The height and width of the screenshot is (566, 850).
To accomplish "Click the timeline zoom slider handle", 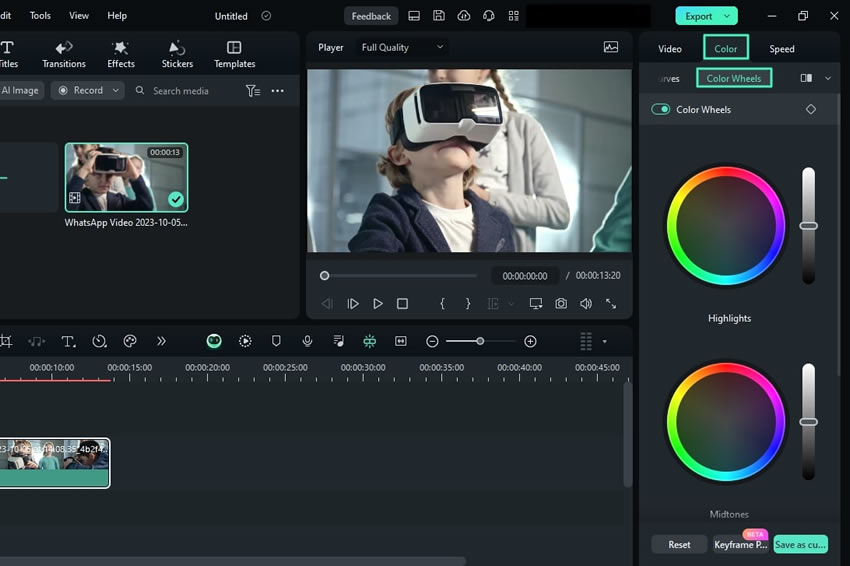I will 480,341.
